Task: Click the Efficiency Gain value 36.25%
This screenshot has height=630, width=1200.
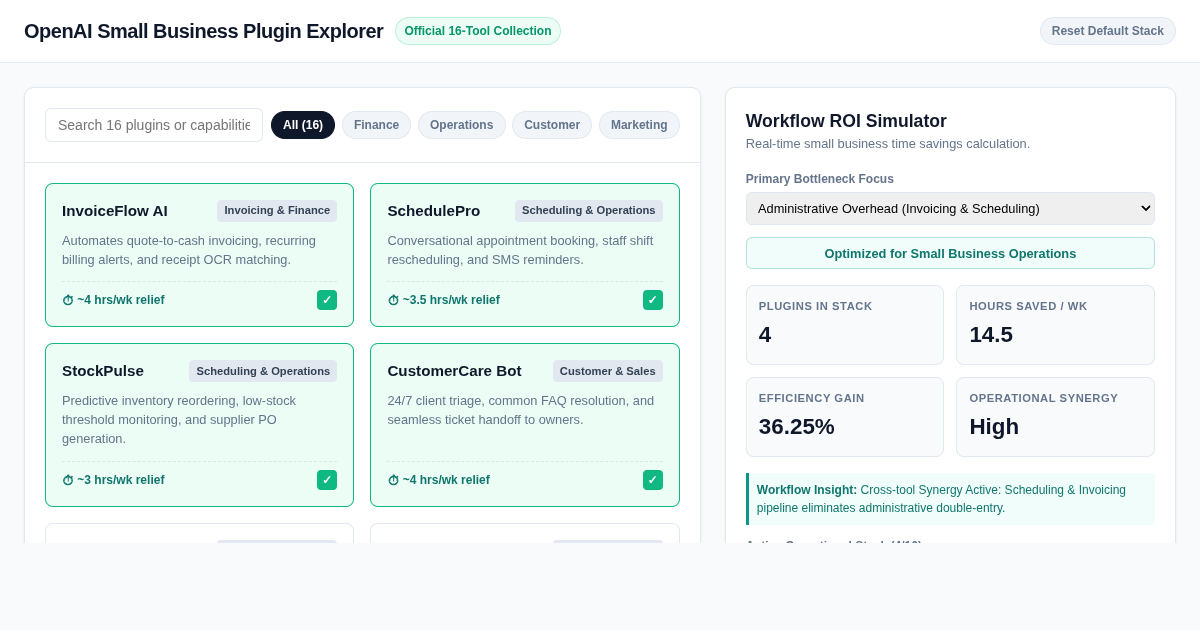Action: coord(797,427)
